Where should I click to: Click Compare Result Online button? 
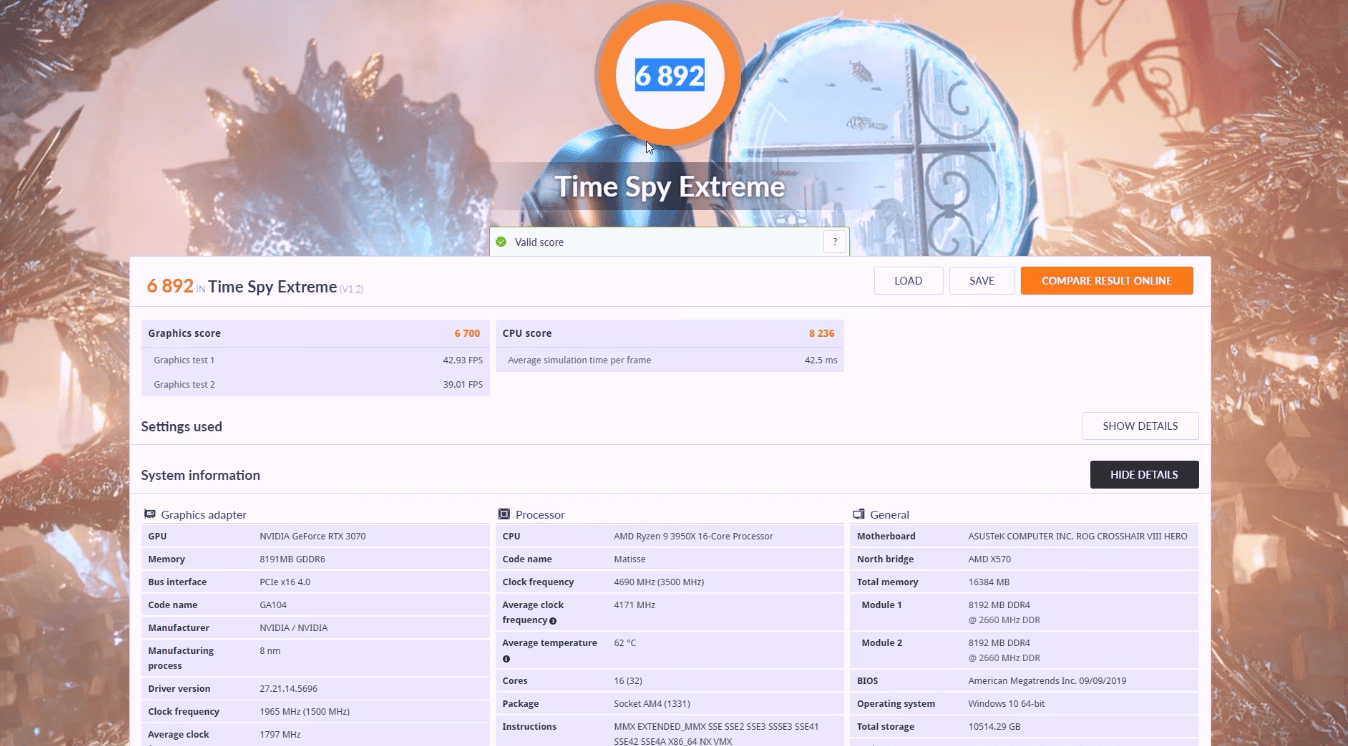[1106, 281]
